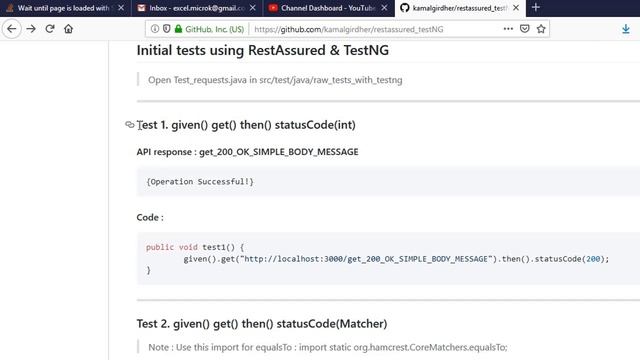Click the given().get localhost:3000 code line
640x360 pixels.
click(x=396, y=259)
